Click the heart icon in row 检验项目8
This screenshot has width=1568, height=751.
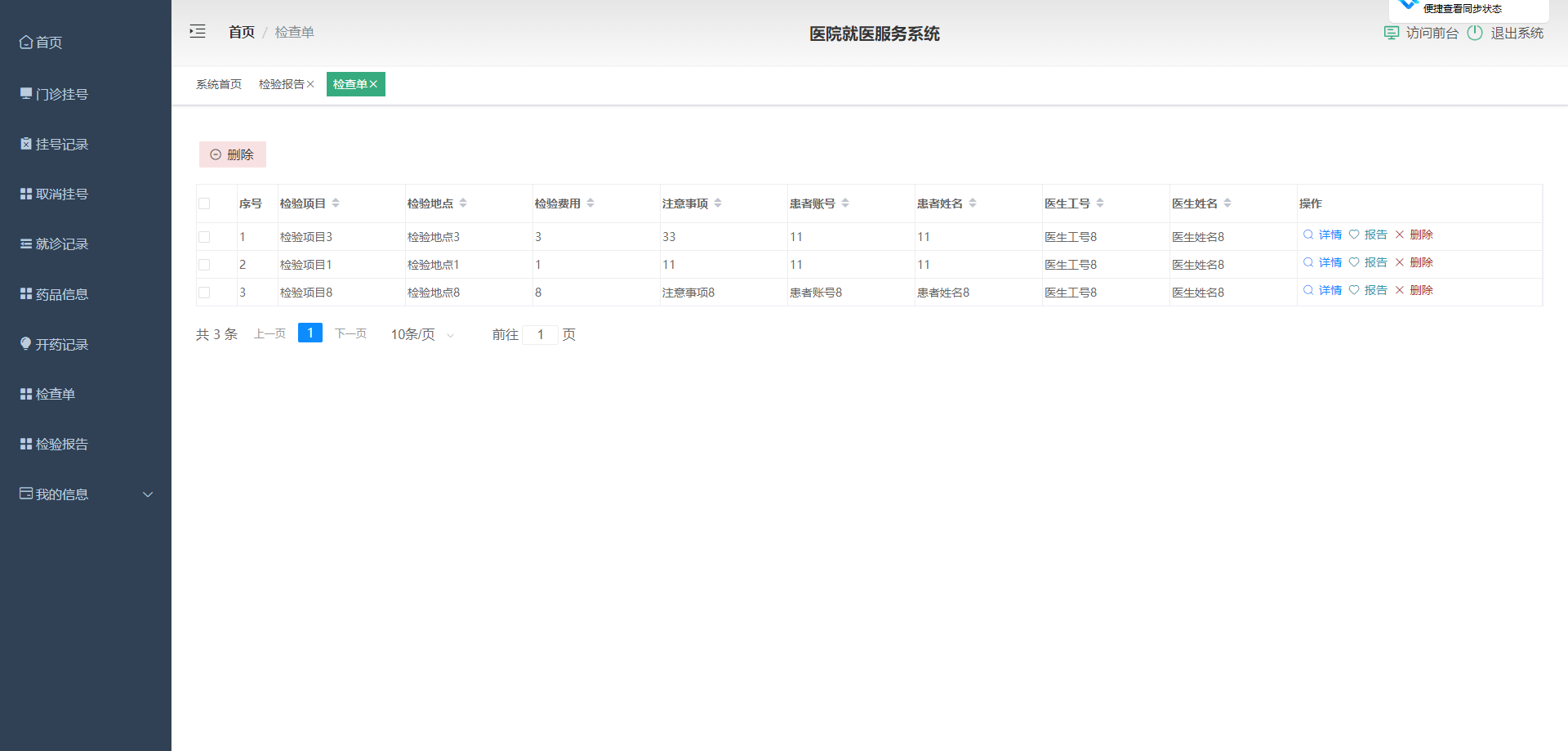point(1354,290)
